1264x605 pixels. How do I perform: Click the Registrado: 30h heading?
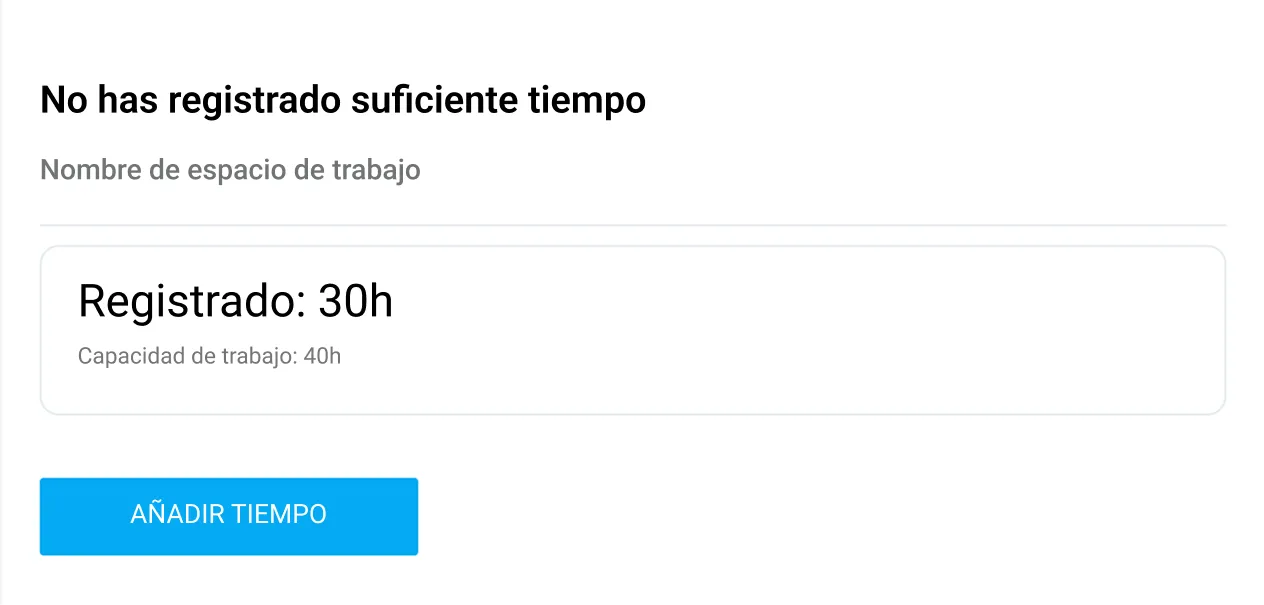236,300
